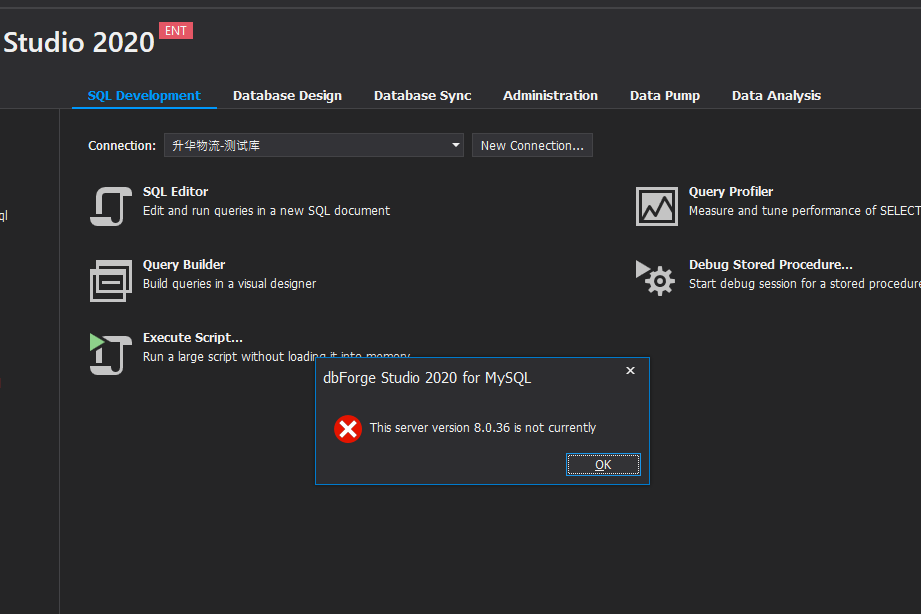Viewport: 921px width, 614px height.
Task: Confirm the error dialog with OK
Action: pos(603,465)
